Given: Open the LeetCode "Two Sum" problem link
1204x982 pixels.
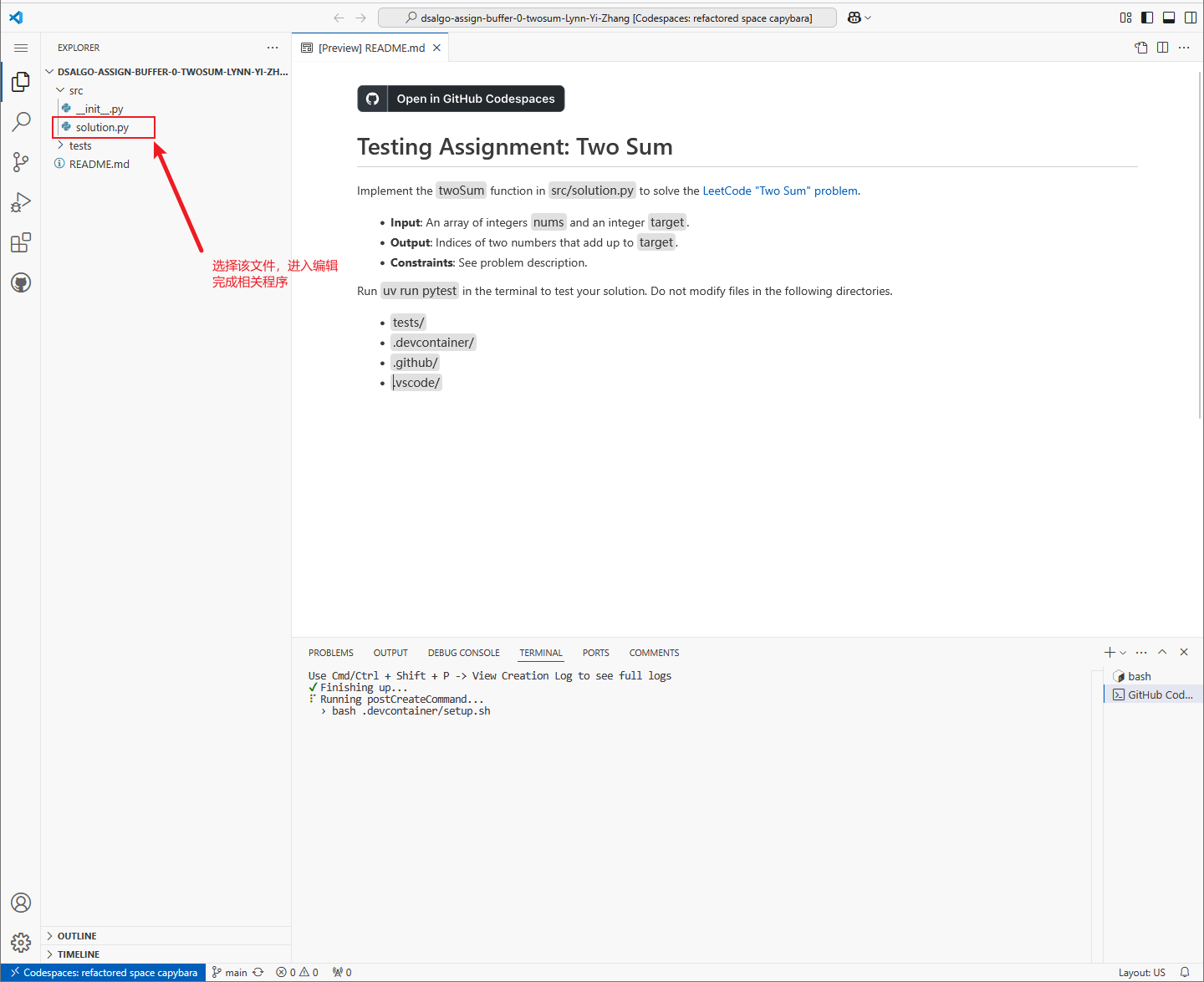Looking at the screenshot, I should (780, 191).
